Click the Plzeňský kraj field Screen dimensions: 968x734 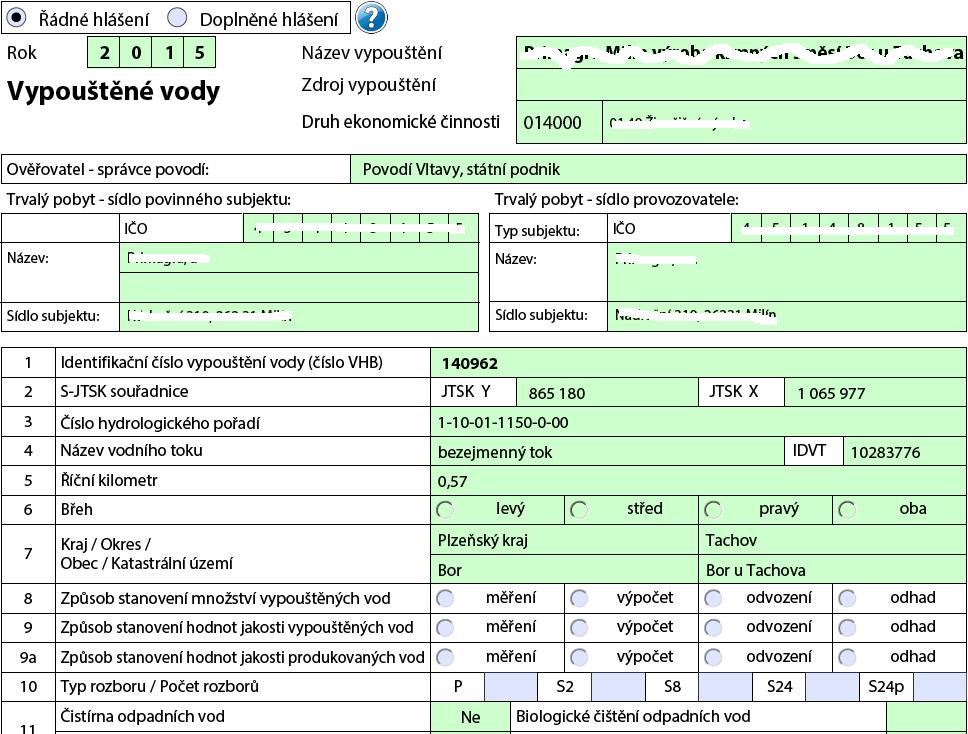click(565, 540)
